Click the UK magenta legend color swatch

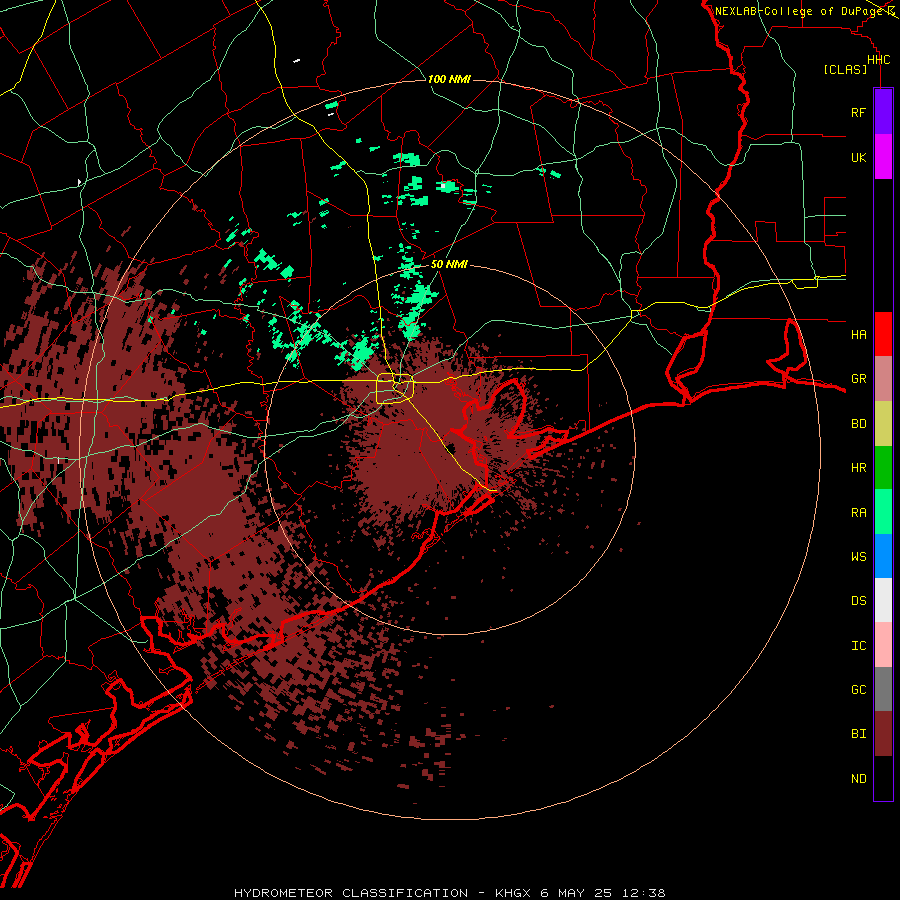(x=883, y=157)
